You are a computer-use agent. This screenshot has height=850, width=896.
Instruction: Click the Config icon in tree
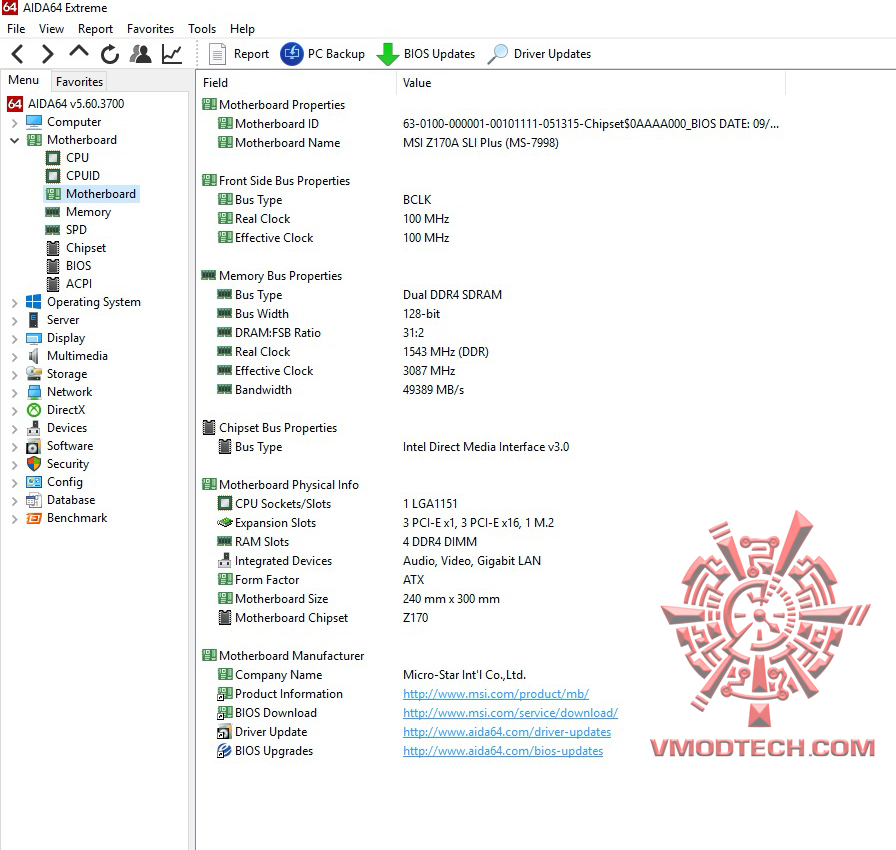(34, 482)
